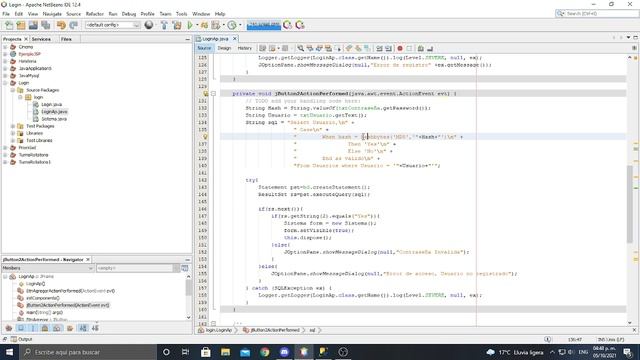Click the first garbage collection icon
The width and height of the screenshot is (640, 360).
[x=287, y=25]
